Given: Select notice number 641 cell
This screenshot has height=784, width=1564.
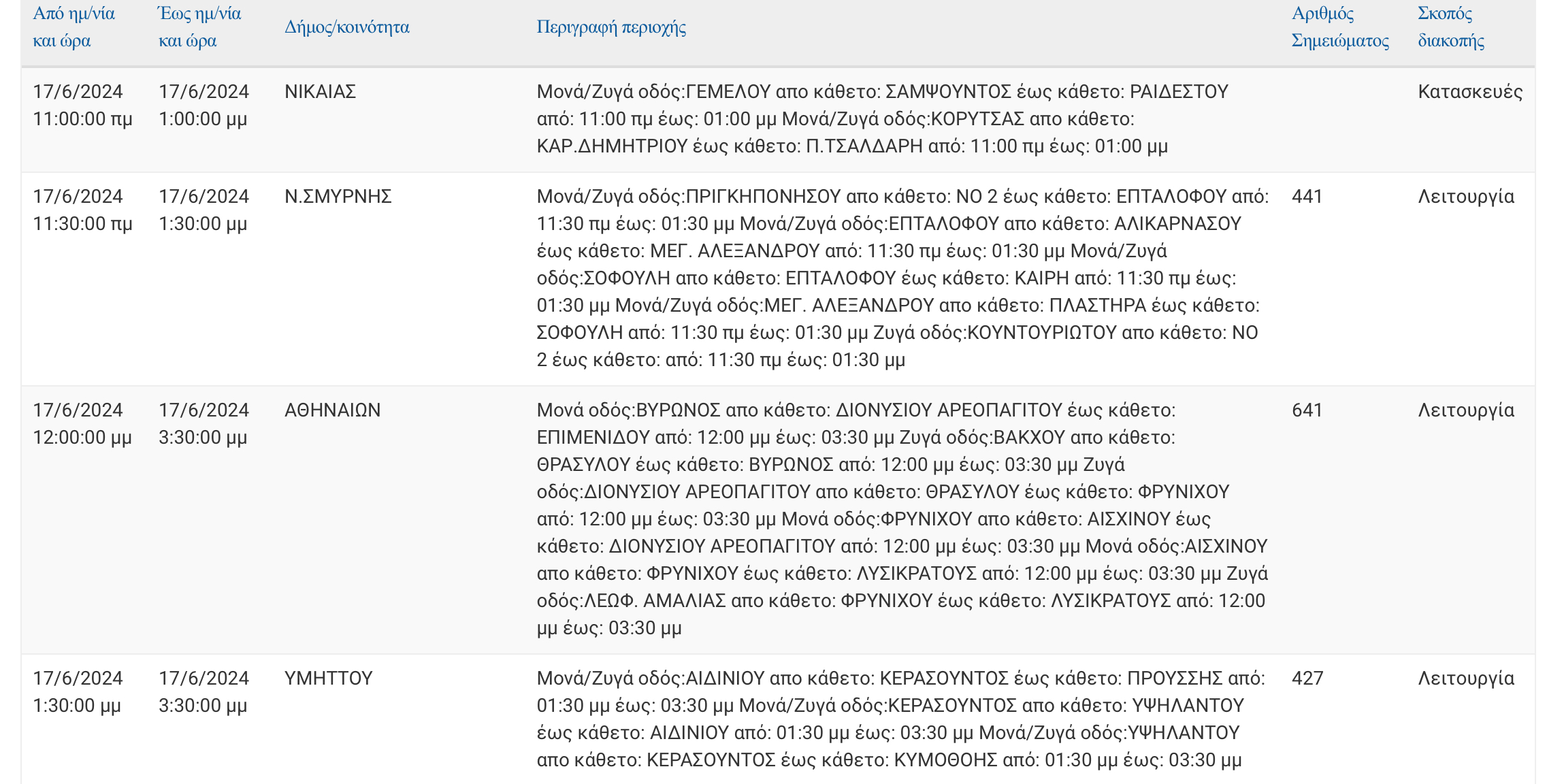Looking at the screenshot, I should pyautogui.click(x=1307, y=410).
